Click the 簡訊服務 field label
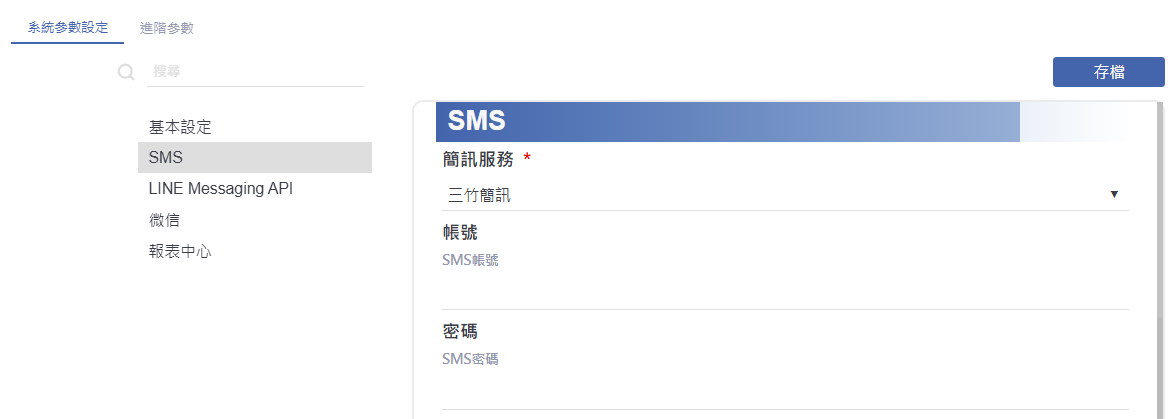Screen dimensions: 1172x419 478,158
